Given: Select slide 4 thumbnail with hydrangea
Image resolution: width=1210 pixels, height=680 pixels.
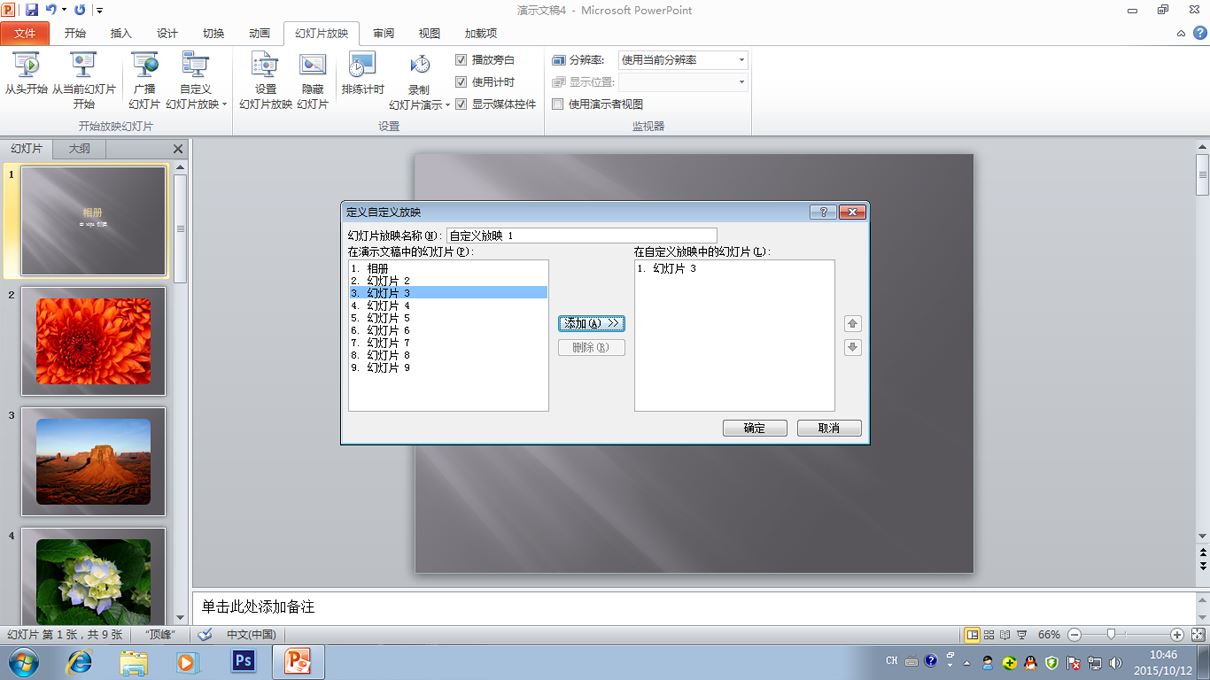Looking at the screenshot, I should point(93,576).
